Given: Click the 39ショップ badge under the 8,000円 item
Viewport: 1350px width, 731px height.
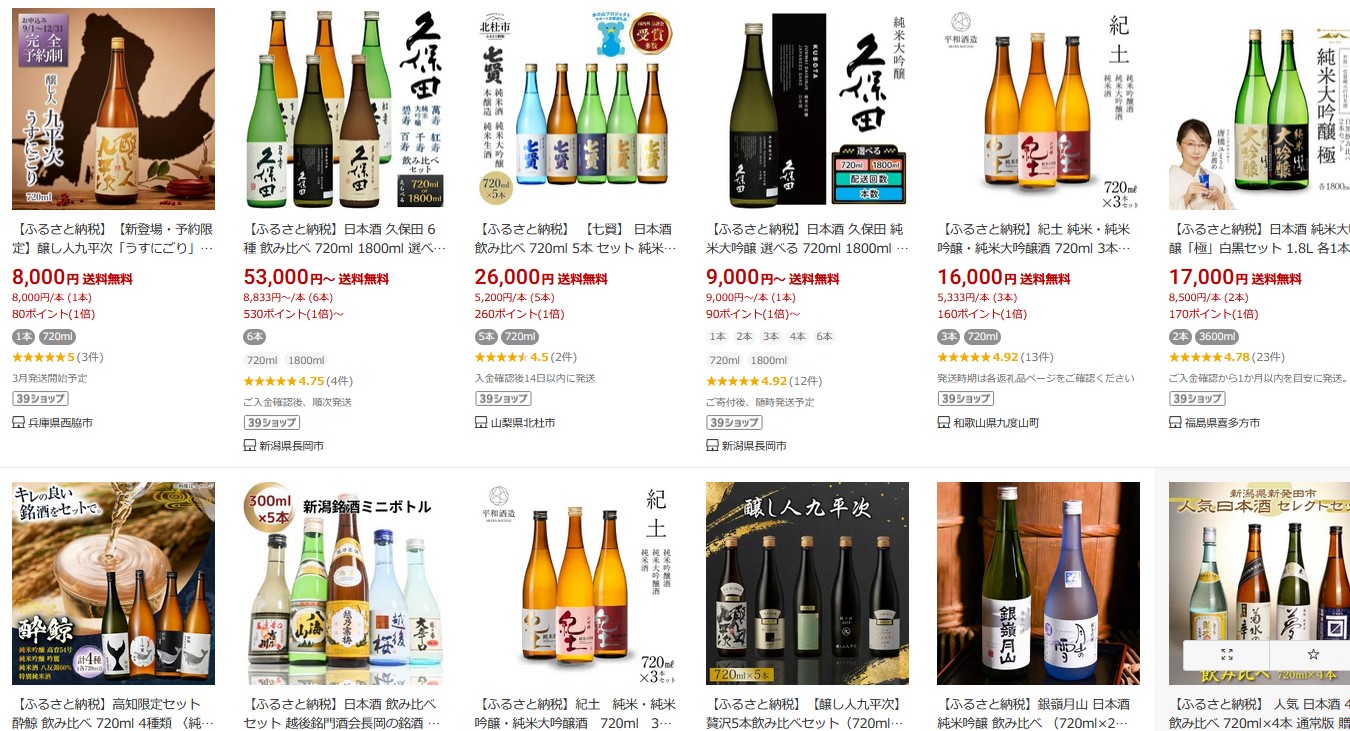Looking at the screenshot, I should click(40, 398).
